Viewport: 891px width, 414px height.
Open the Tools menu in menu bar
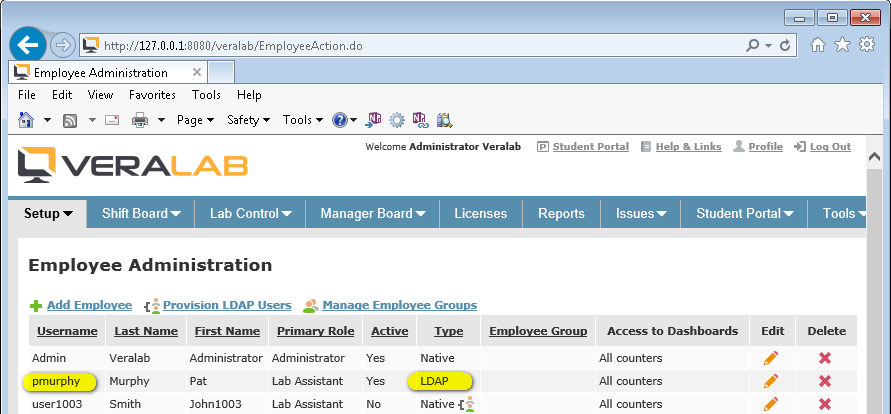(x=206, y=95)
